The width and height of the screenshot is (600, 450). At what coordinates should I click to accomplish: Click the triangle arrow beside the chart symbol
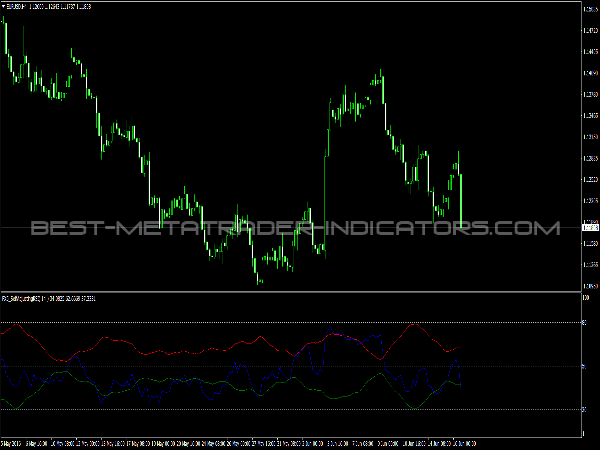point(4,7)
